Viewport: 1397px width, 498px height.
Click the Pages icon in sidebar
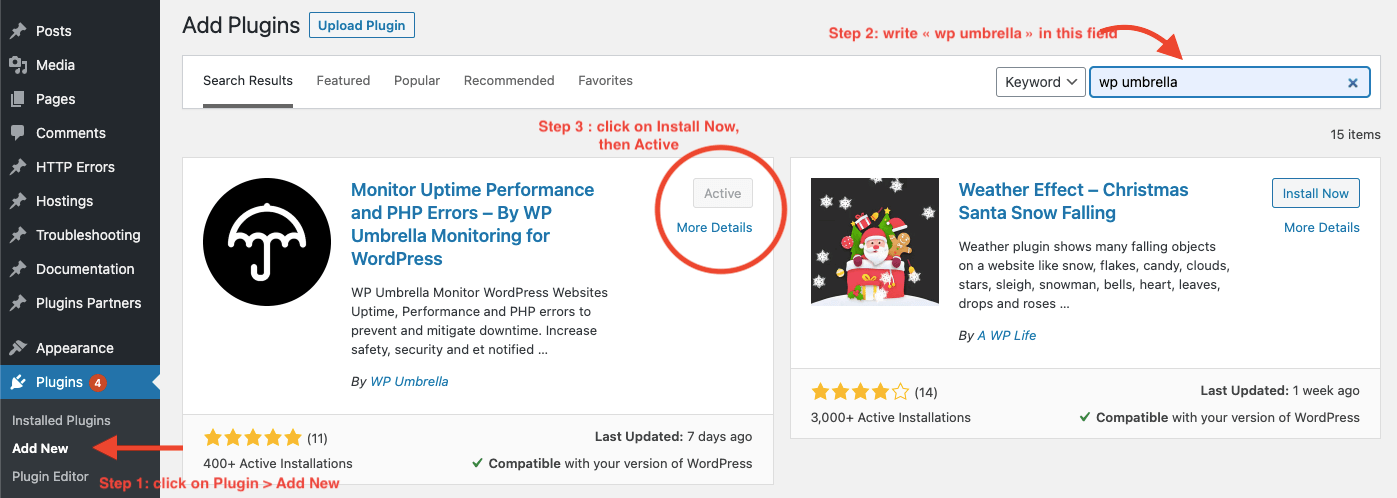click(18, 99)
